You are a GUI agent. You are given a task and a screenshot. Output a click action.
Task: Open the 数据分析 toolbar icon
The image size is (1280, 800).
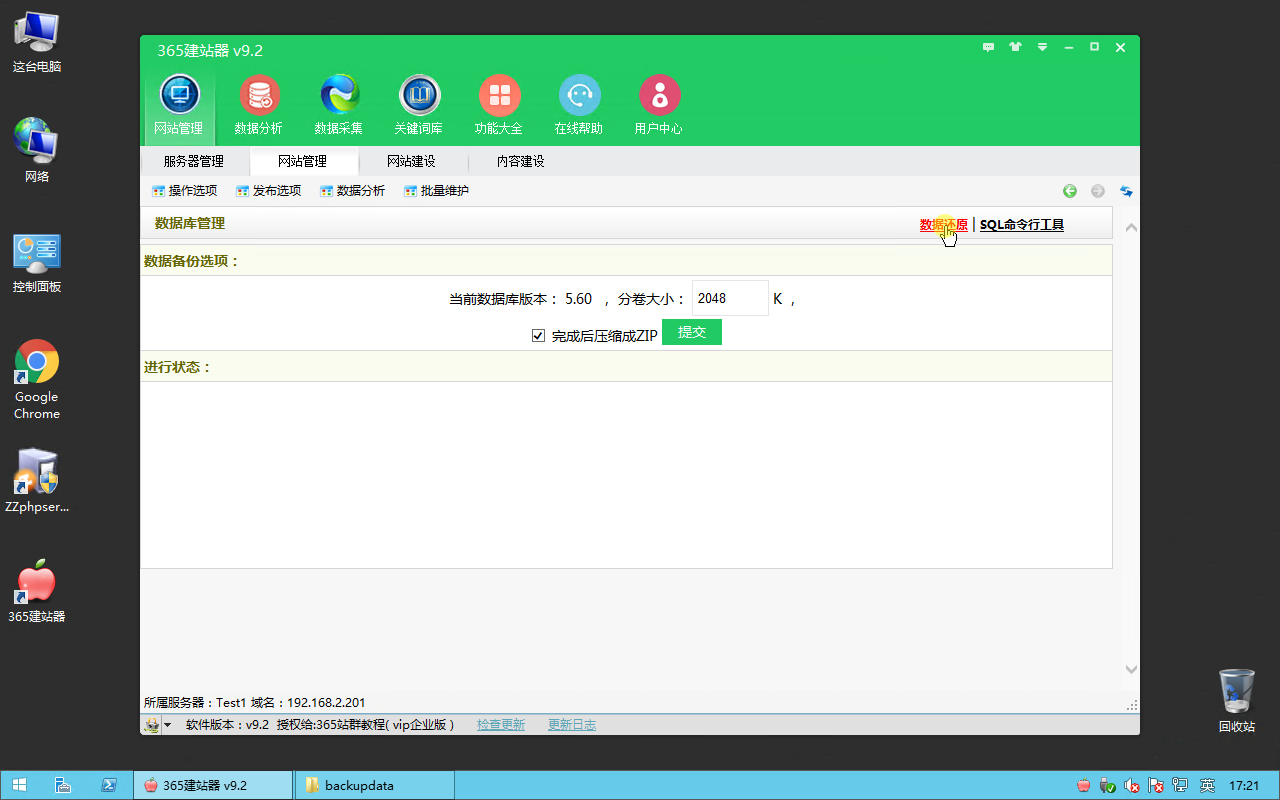coord(259,105)
